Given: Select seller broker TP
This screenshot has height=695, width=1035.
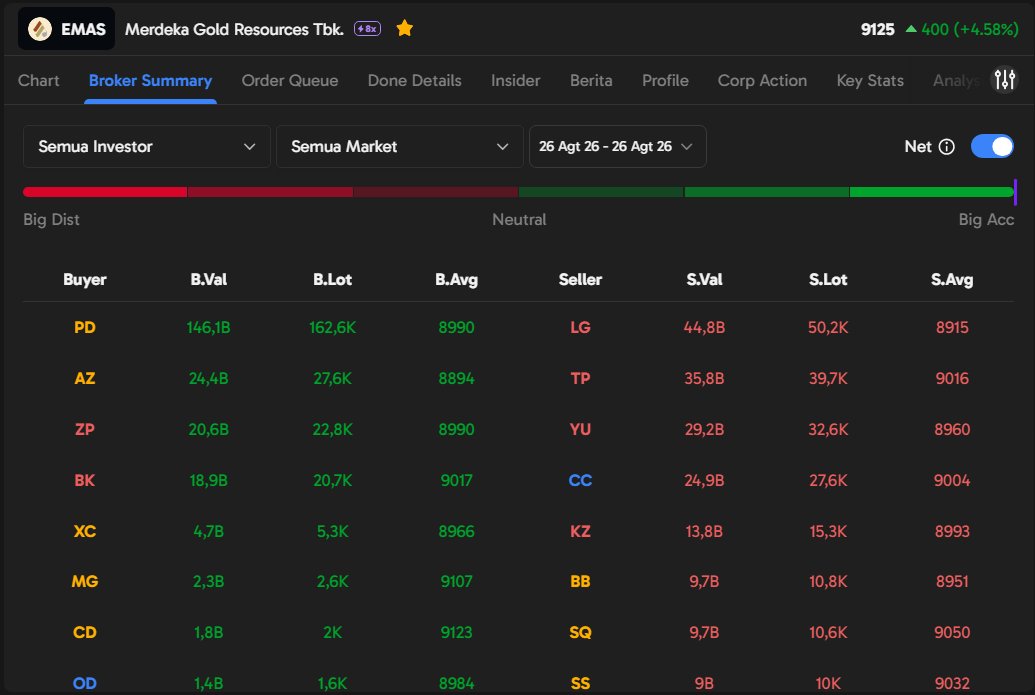Looking at the screenshot, I should coord(580,378).
